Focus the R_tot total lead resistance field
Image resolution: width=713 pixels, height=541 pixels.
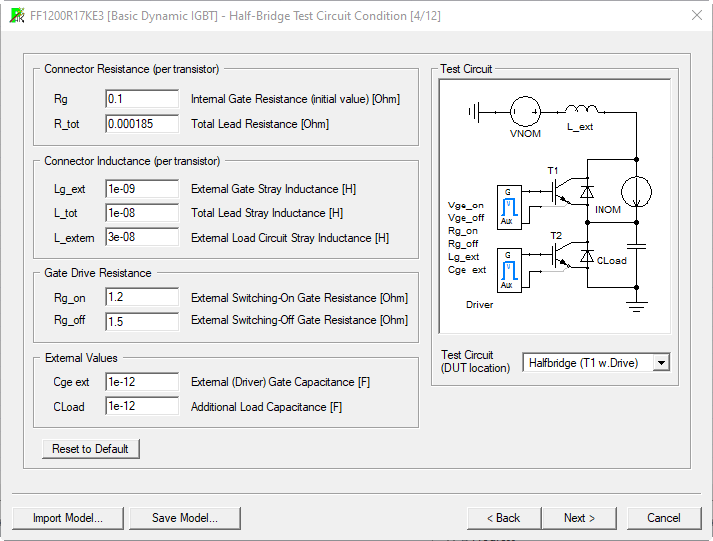[x=142, y=124]
